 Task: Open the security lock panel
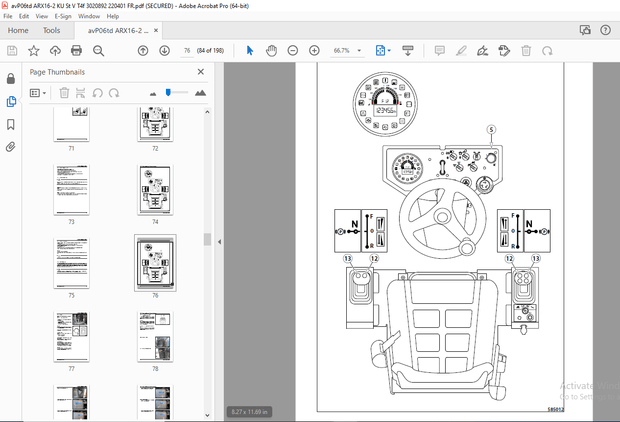[11, 78]
